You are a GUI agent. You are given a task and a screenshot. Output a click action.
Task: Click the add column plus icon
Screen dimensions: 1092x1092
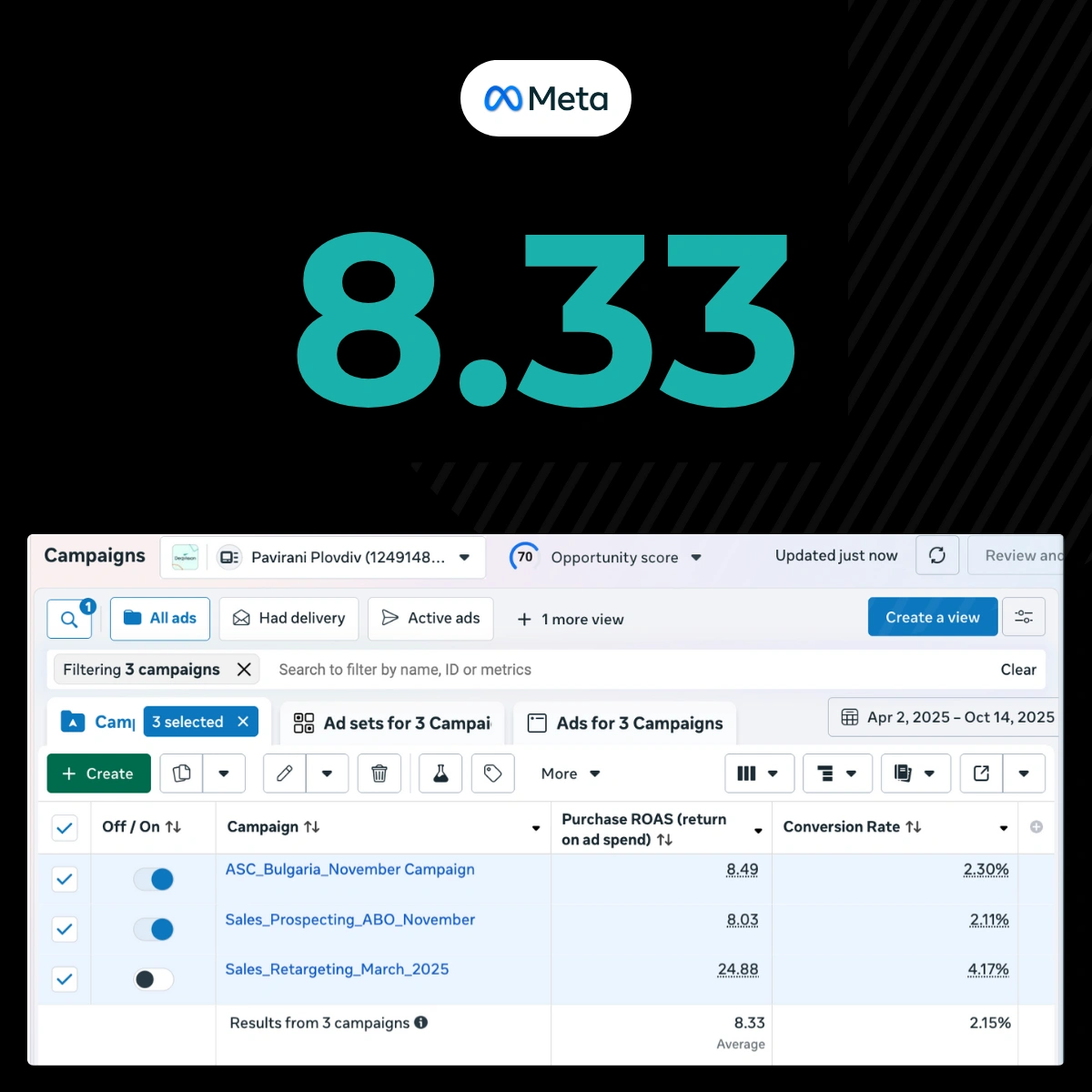[x=1036, y=827]
